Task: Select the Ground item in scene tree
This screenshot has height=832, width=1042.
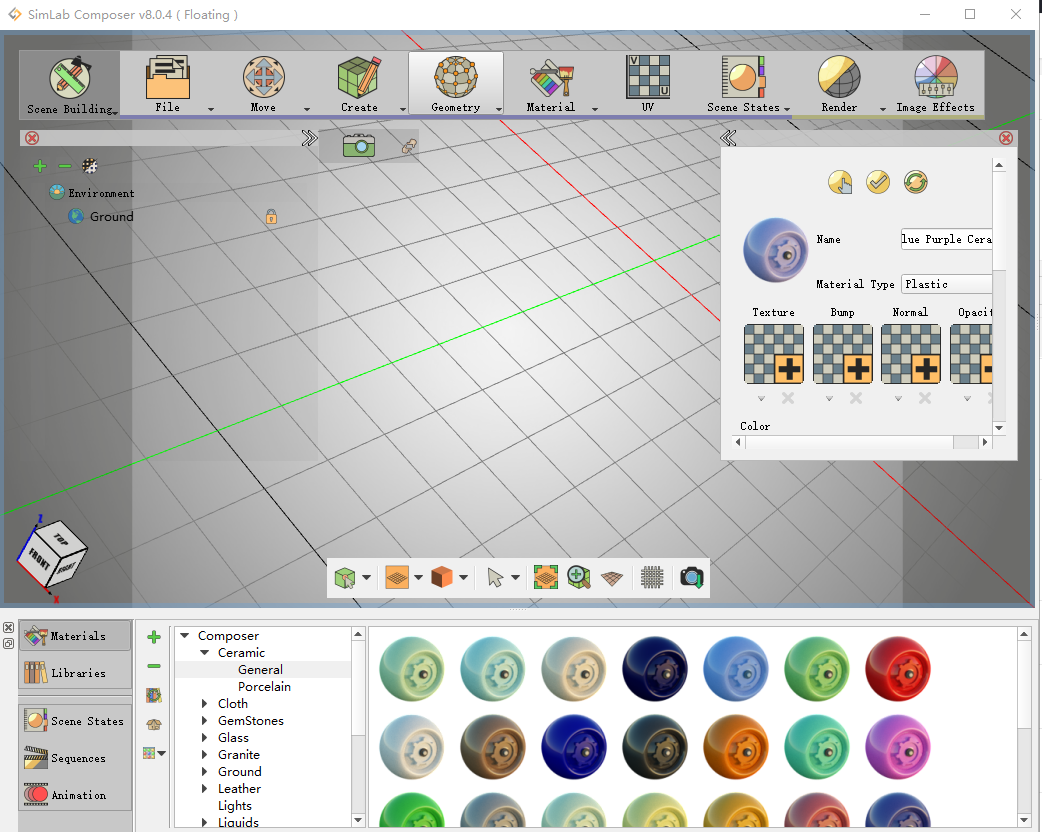Action: pos(112,217)
